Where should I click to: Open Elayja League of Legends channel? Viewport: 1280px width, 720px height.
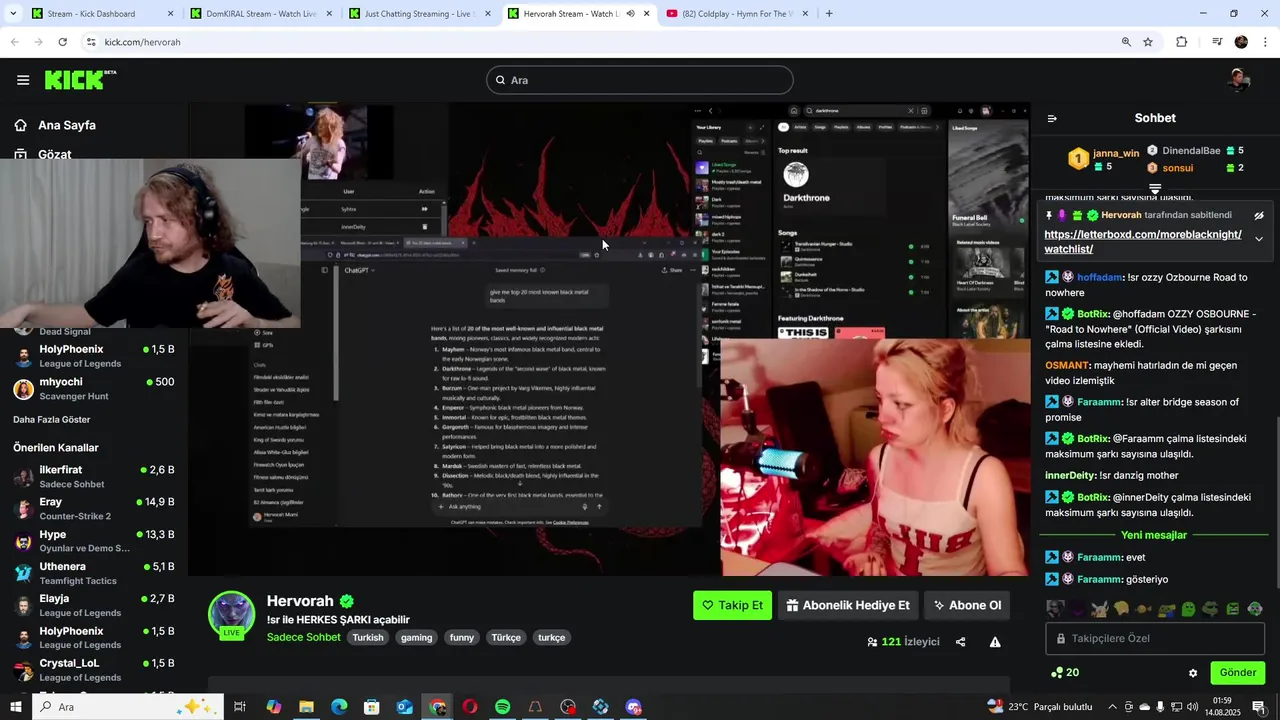94,605
